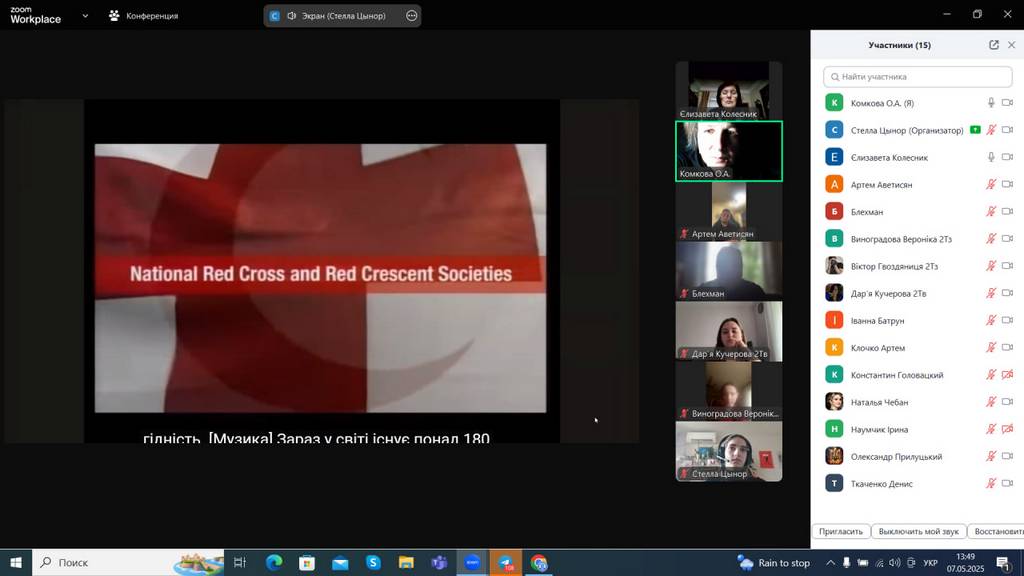Click the Пригласить button
This screenshot has width=1024, height=576.
pos(841,532)
